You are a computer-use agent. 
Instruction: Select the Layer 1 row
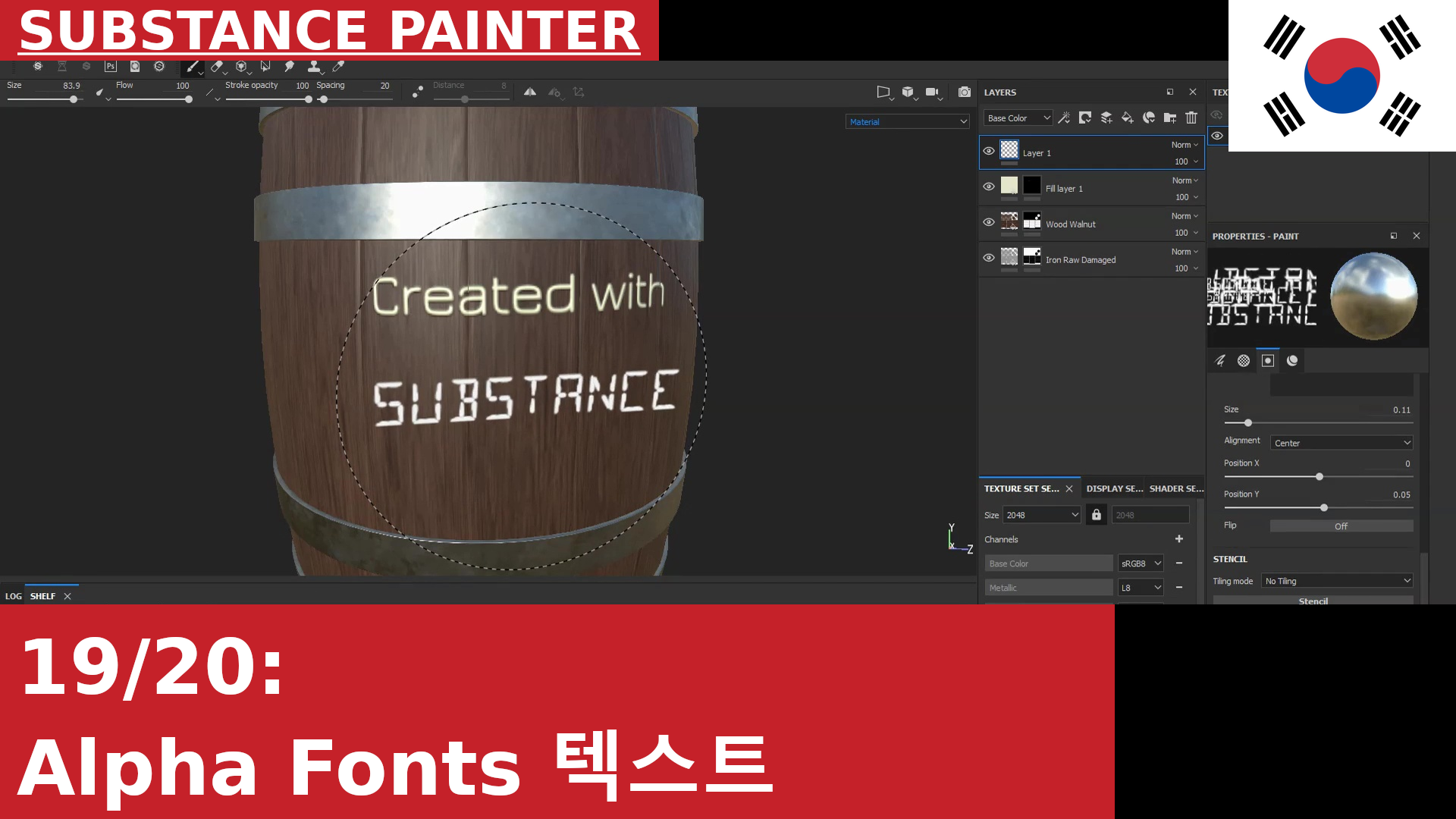coord(1091,152)
